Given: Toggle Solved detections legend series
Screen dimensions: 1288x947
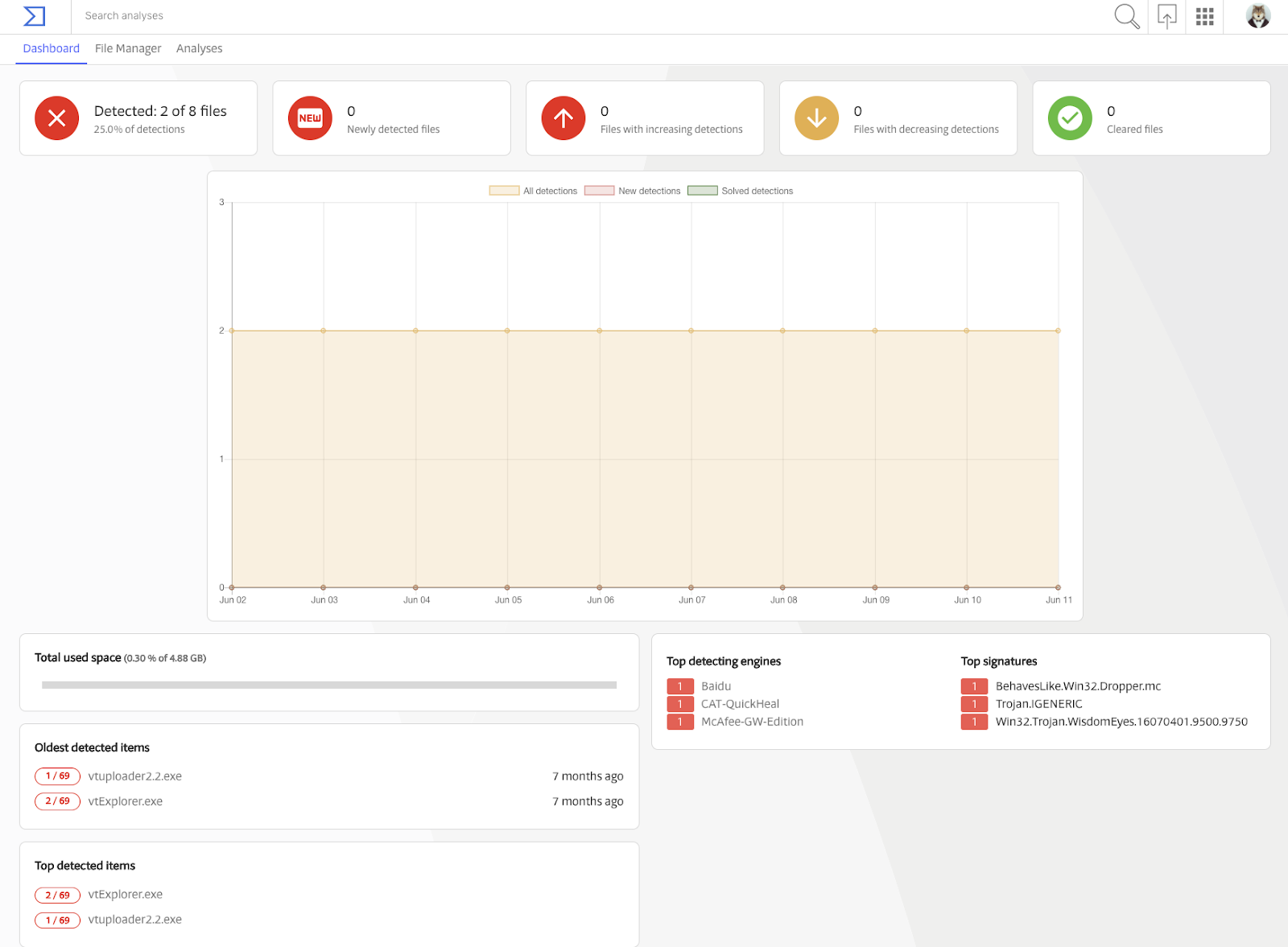Looking at the screenshot, I should (x=741, y=191).
